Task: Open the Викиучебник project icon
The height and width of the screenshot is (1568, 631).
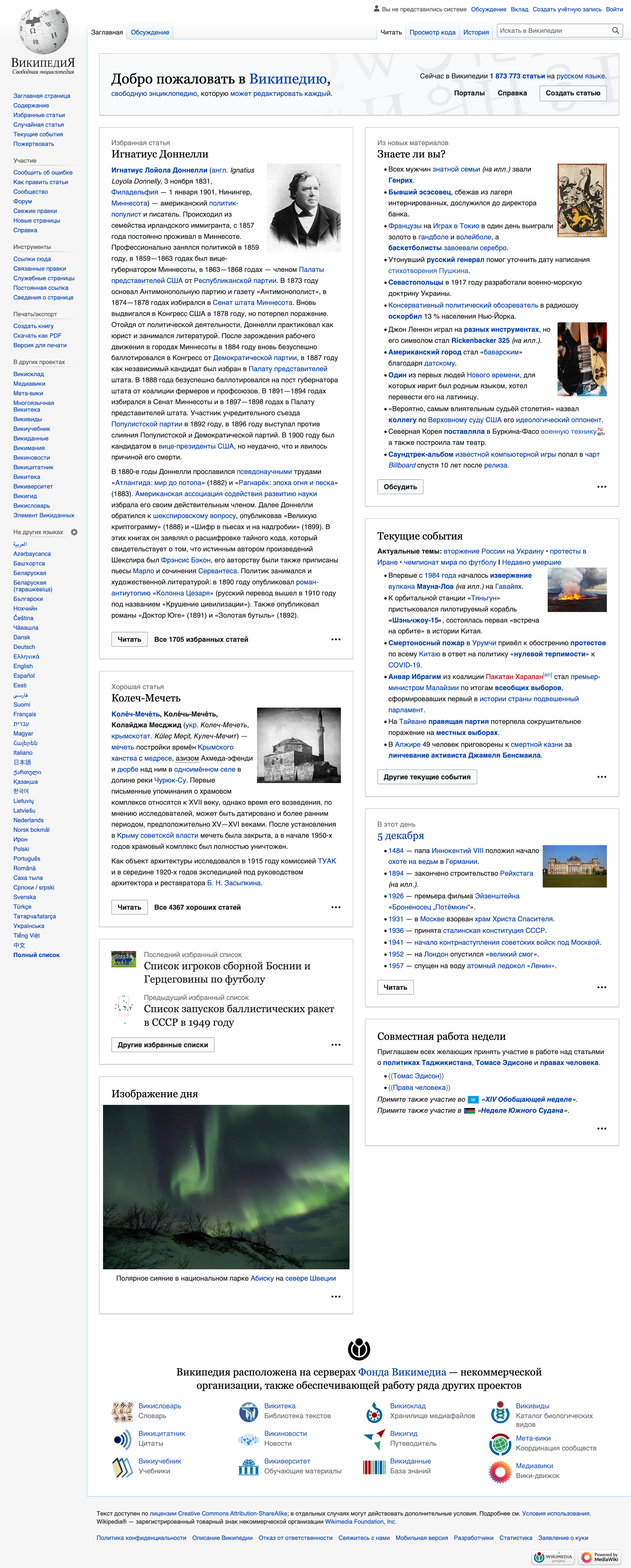Action: coord(122,1467)
